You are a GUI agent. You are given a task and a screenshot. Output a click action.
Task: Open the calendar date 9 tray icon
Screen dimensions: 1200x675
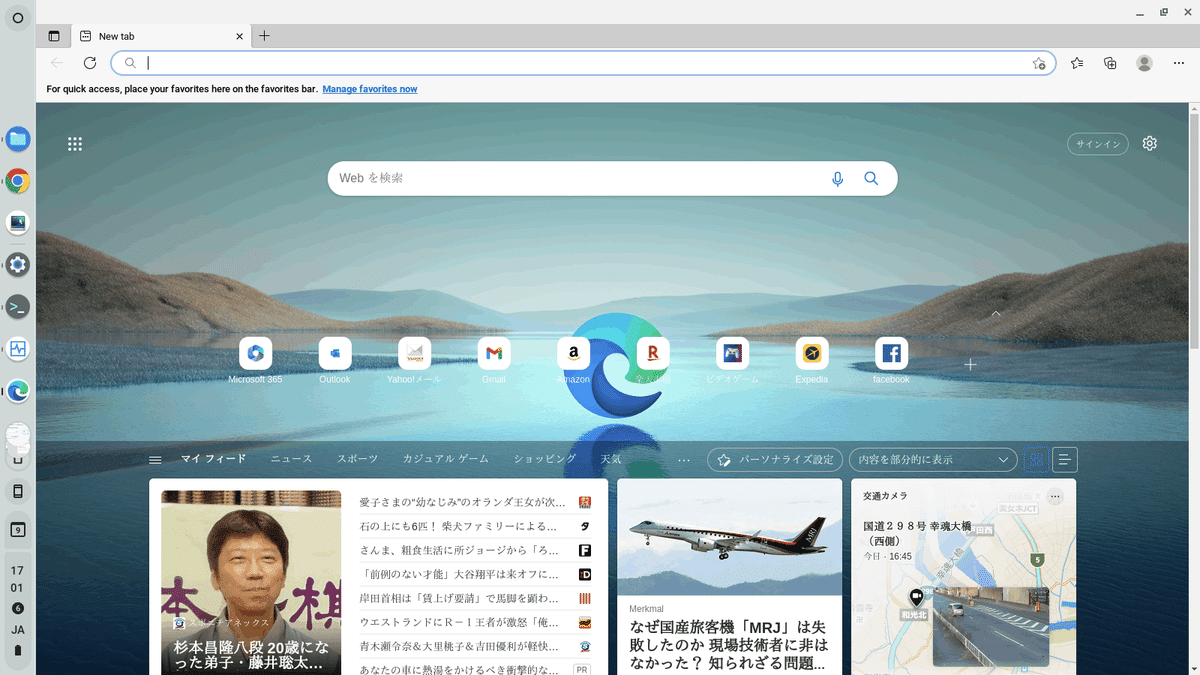(x=17, y=529)
